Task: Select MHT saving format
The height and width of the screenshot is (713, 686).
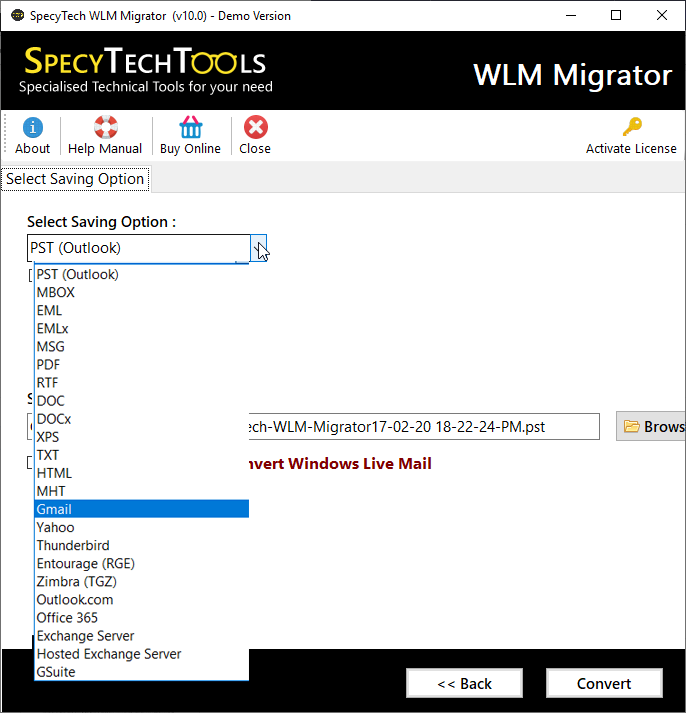Action: [142, 491]
